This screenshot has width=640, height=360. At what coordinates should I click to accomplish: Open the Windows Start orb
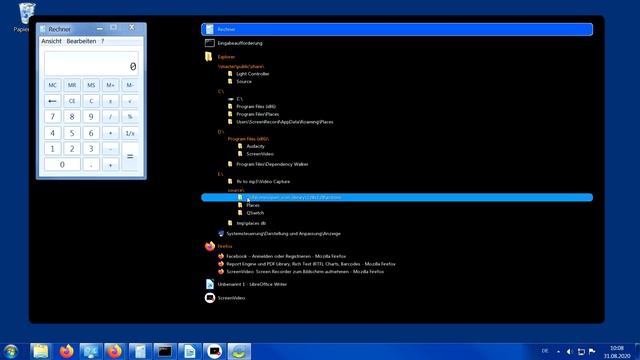tap(11, 351)
